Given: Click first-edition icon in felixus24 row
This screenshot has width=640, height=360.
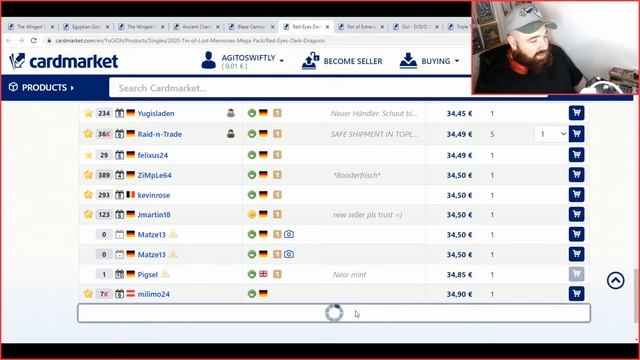Looking at the screenshot, I should (x=277, y=155).
